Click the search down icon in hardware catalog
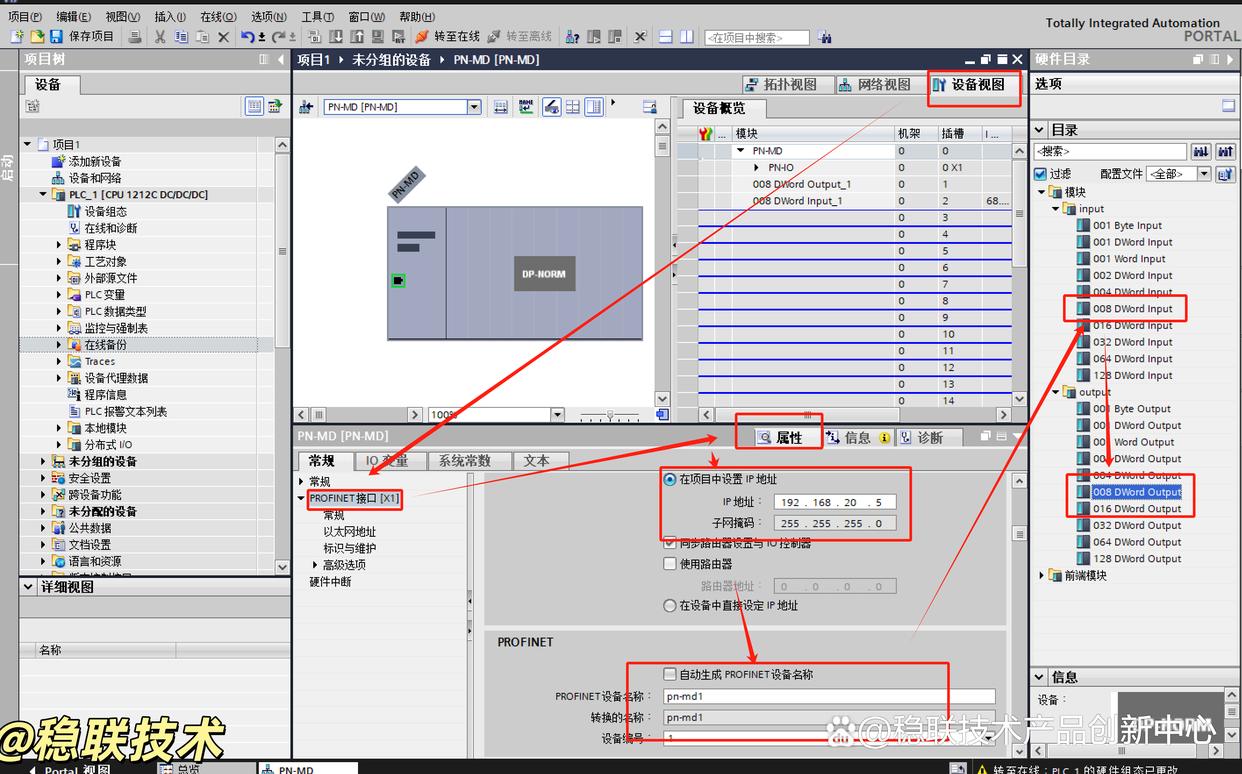 point(1201,151)
